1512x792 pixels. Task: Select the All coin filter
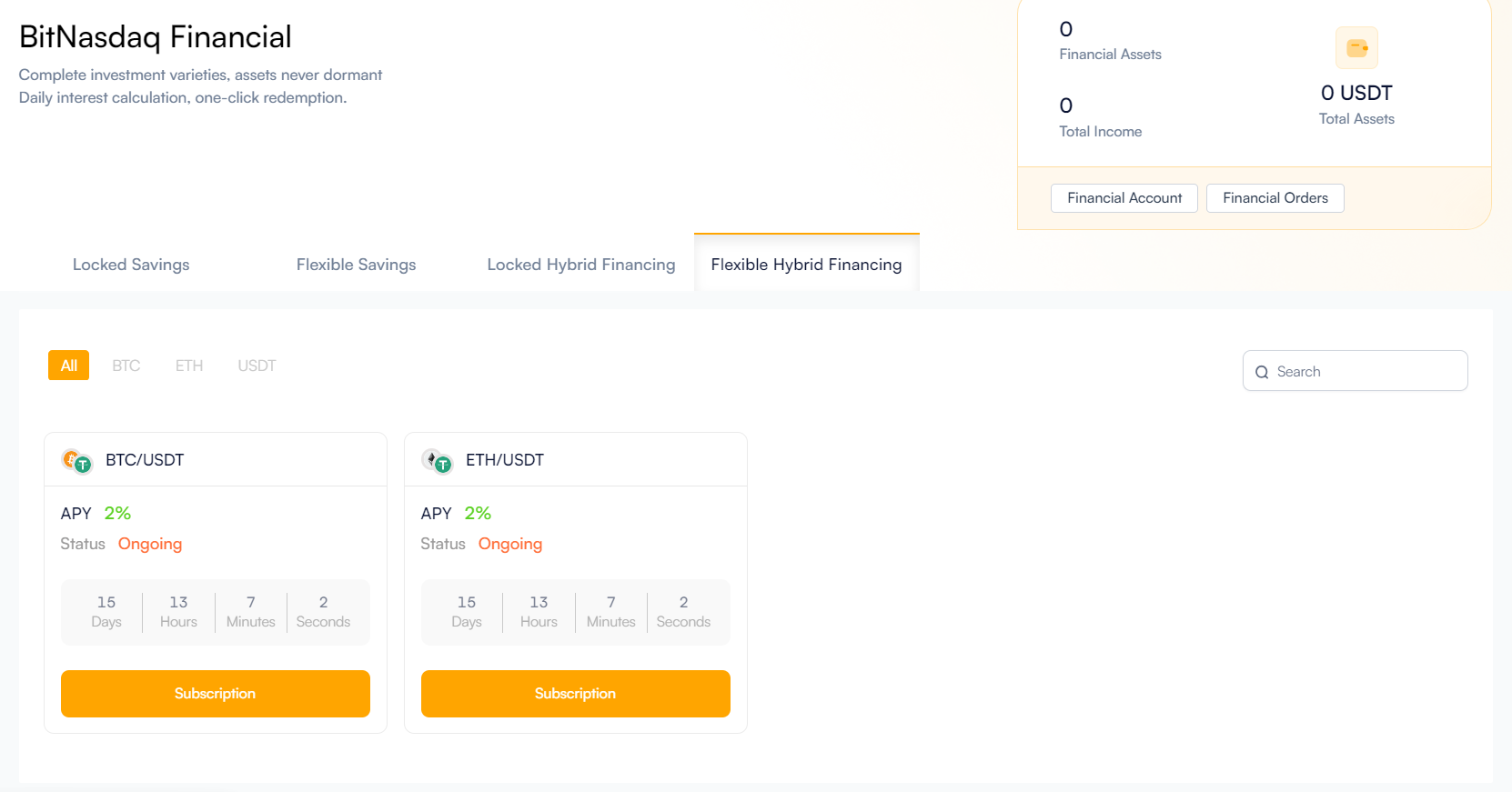coord(68,366)
